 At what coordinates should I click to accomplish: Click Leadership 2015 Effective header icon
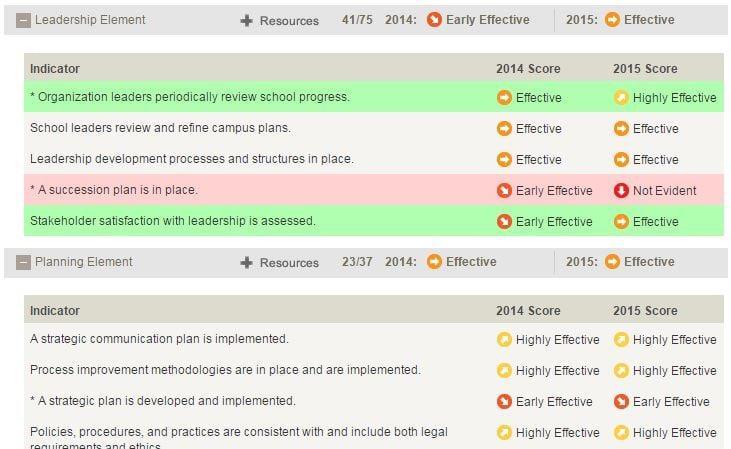point(612,20)
